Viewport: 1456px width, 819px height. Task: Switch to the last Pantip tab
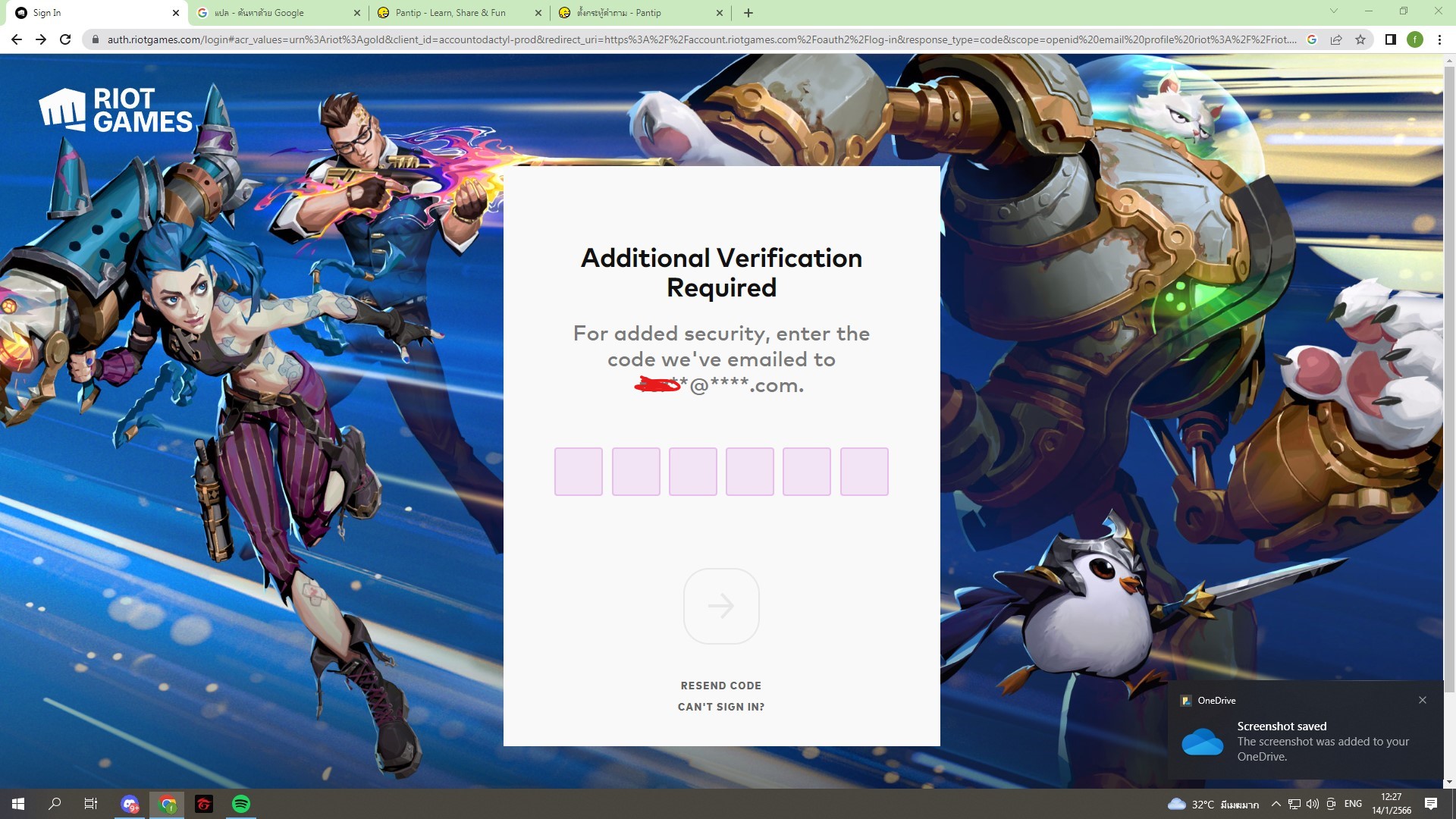tap(641, 13)
